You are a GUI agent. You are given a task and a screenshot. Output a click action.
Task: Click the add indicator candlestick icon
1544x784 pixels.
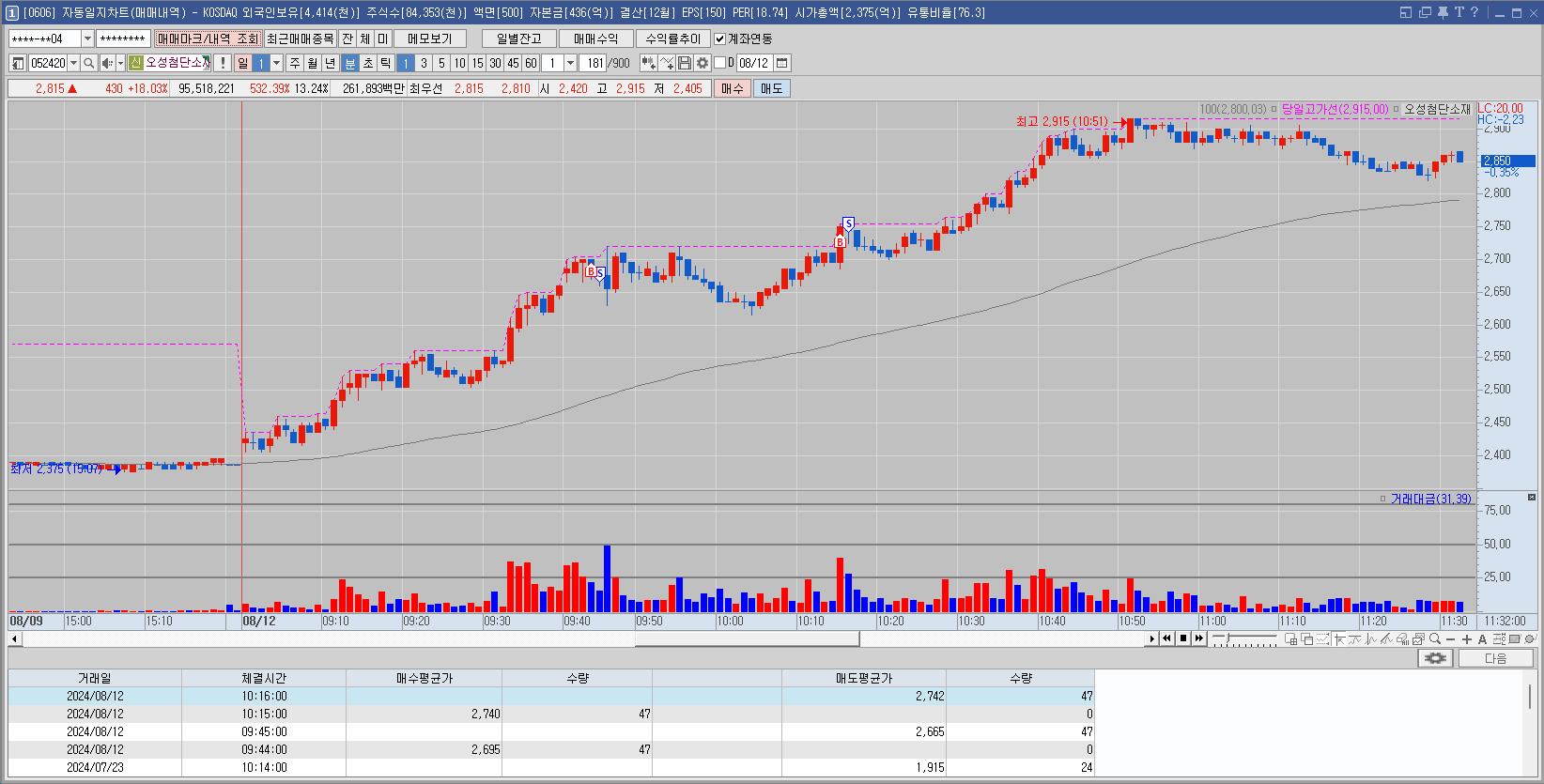pos(649,63)
